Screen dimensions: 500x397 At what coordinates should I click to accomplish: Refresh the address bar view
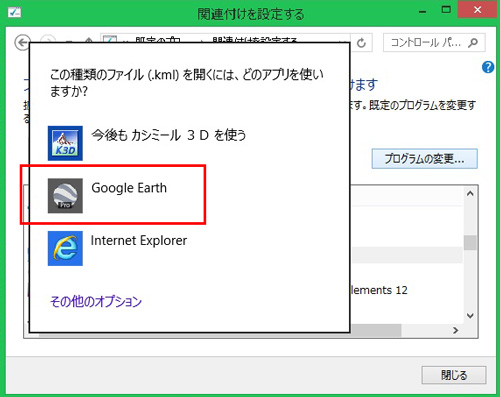coord(361,43)
